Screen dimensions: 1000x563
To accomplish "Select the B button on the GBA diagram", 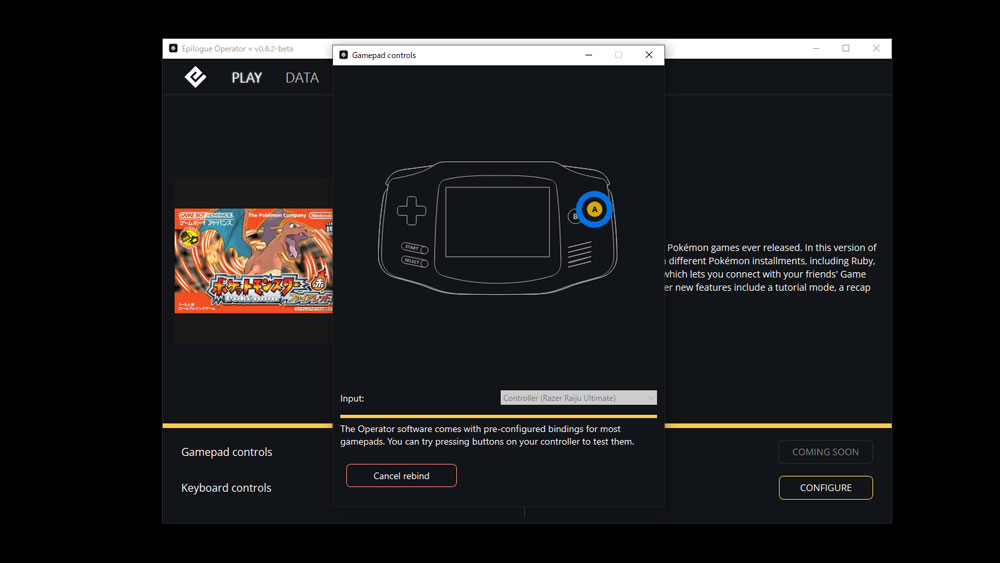I will click(x=575, y=216).
